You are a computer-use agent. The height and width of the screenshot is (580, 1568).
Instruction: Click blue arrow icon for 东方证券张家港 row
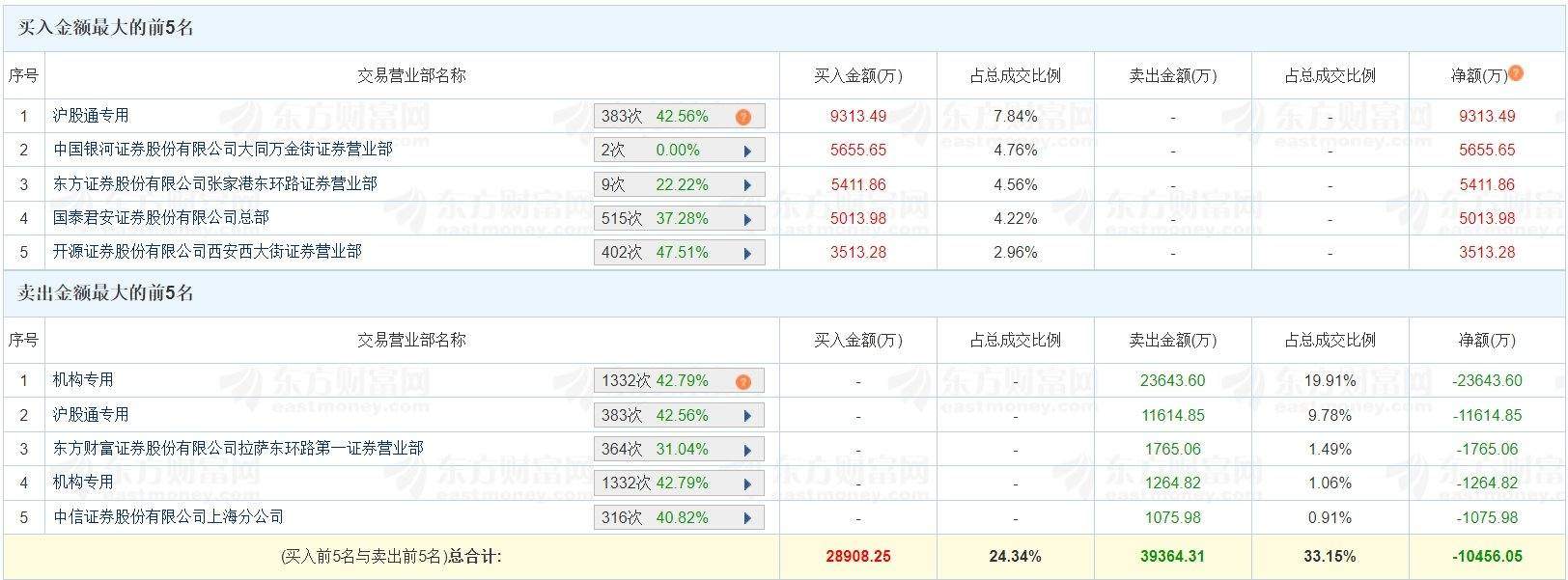point(747,185)
